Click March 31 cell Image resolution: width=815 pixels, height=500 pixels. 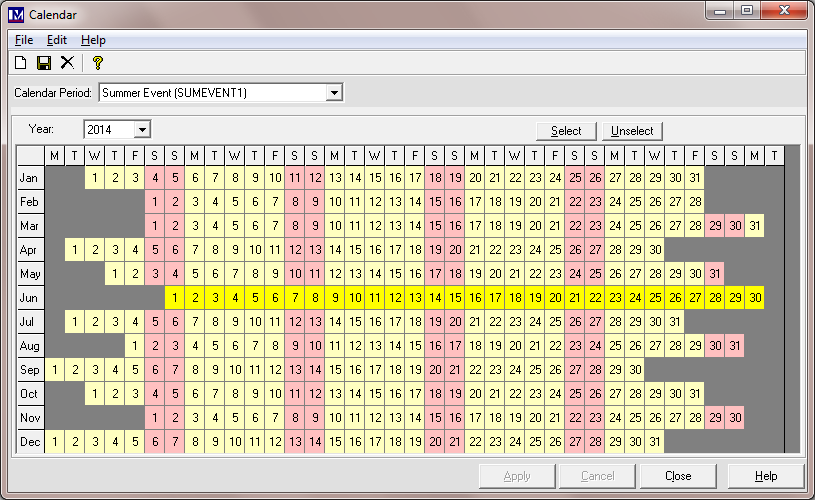pos(755,226)
